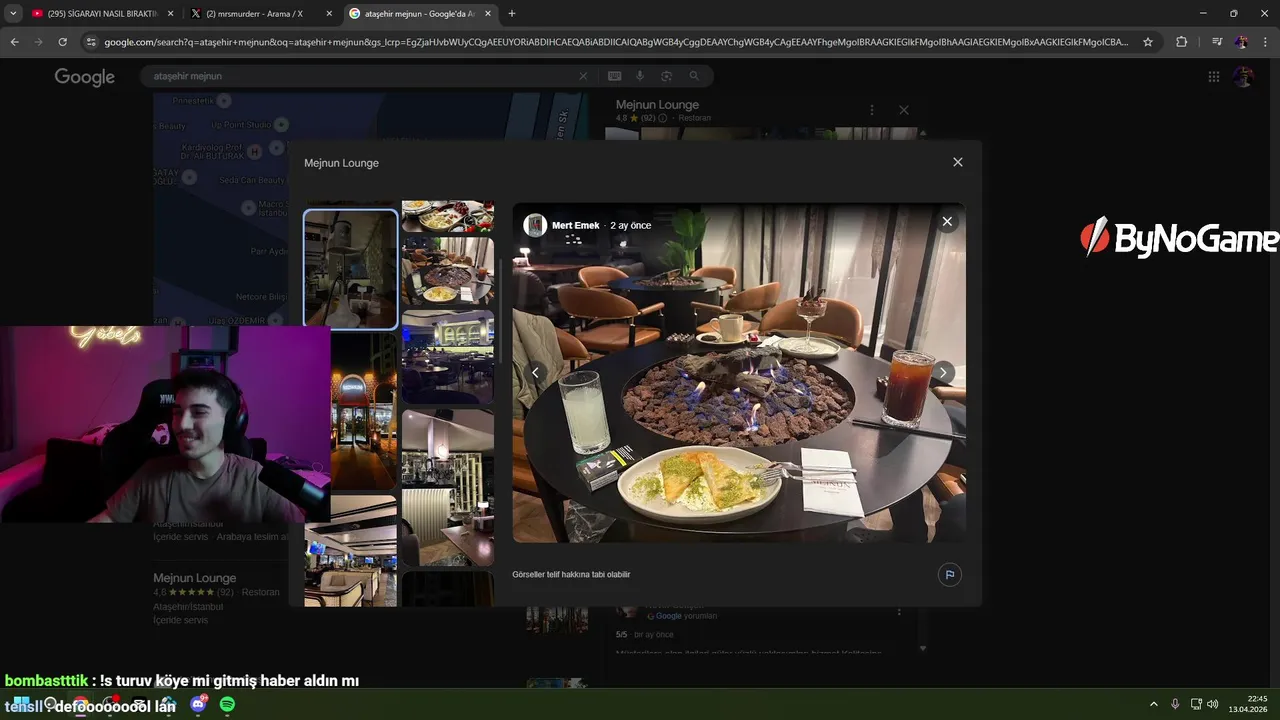The height and width of the screenshot is (720, 1280).
Task: Click the google.com address bar URL
Action: tap(616, 42)
